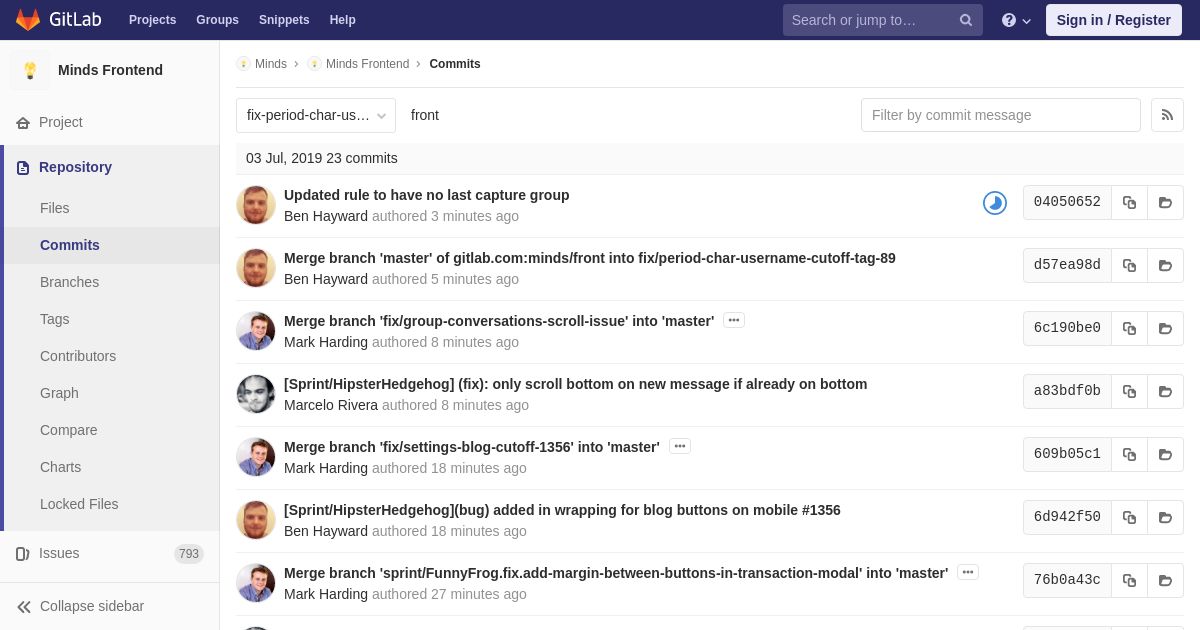Viewport: 1200px width, 630px height.
Task: Focus the Filter by commit message field
Action: click(x=1001, y=115)
